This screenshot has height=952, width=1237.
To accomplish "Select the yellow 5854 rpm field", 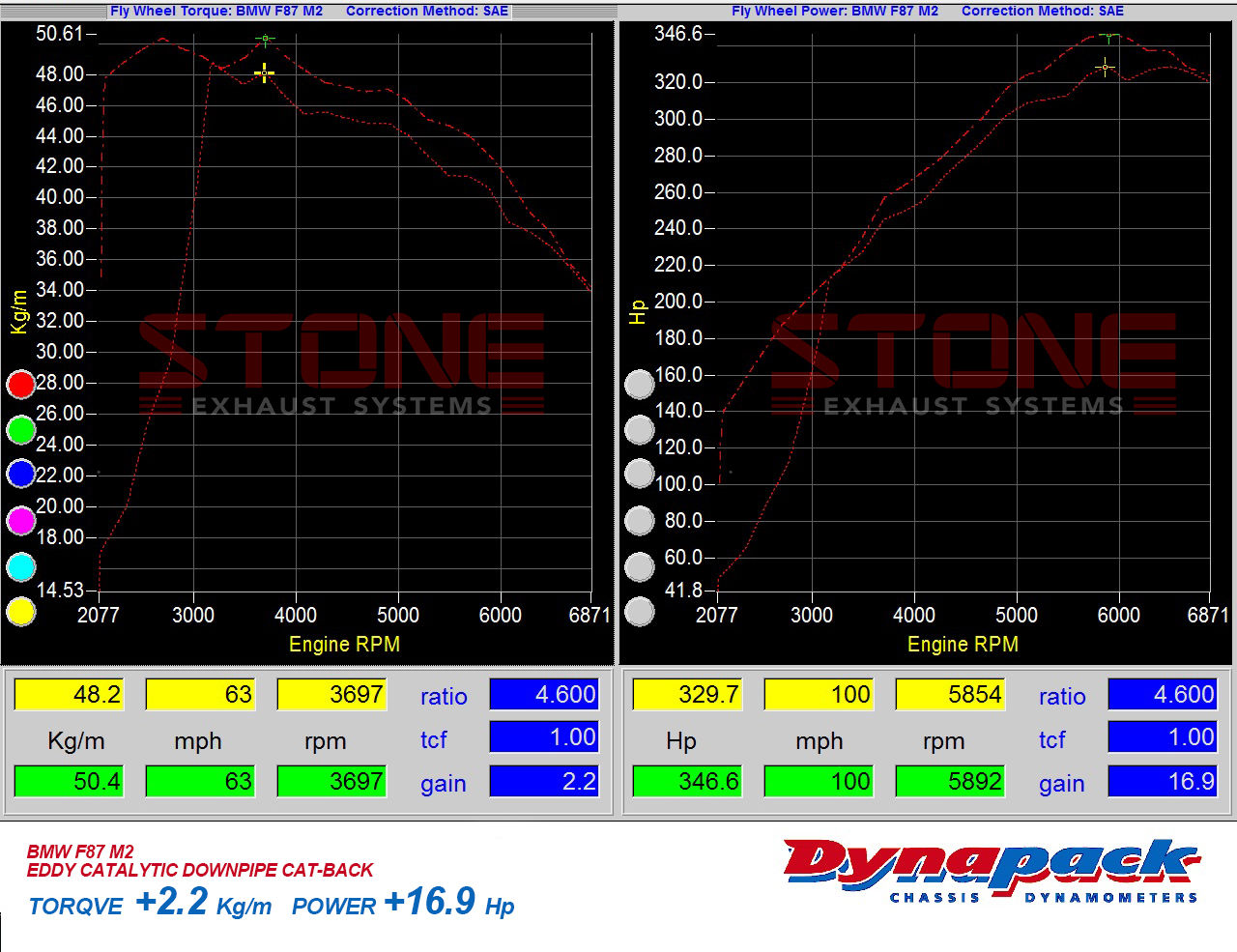I will pyautogui.click(x=950, y=694).
